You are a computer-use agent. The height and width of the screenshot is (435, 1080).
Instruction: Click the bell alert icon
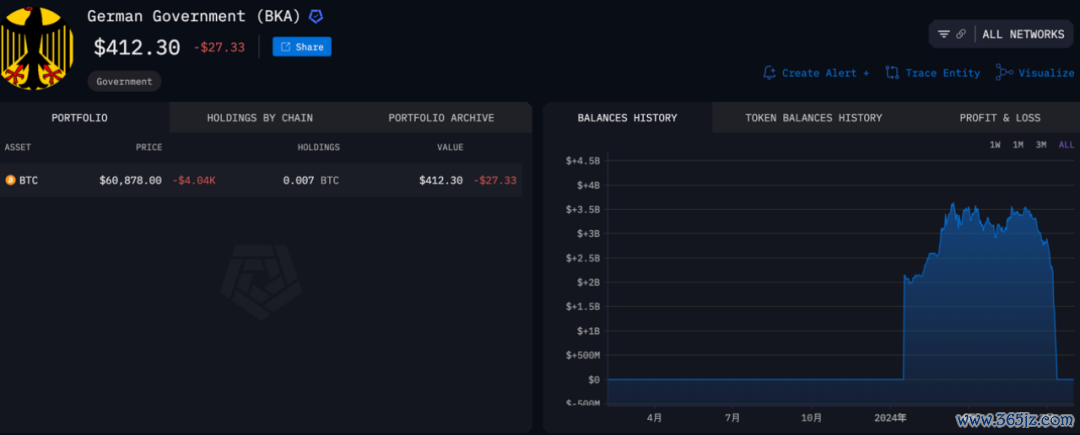tap(769, 72)
